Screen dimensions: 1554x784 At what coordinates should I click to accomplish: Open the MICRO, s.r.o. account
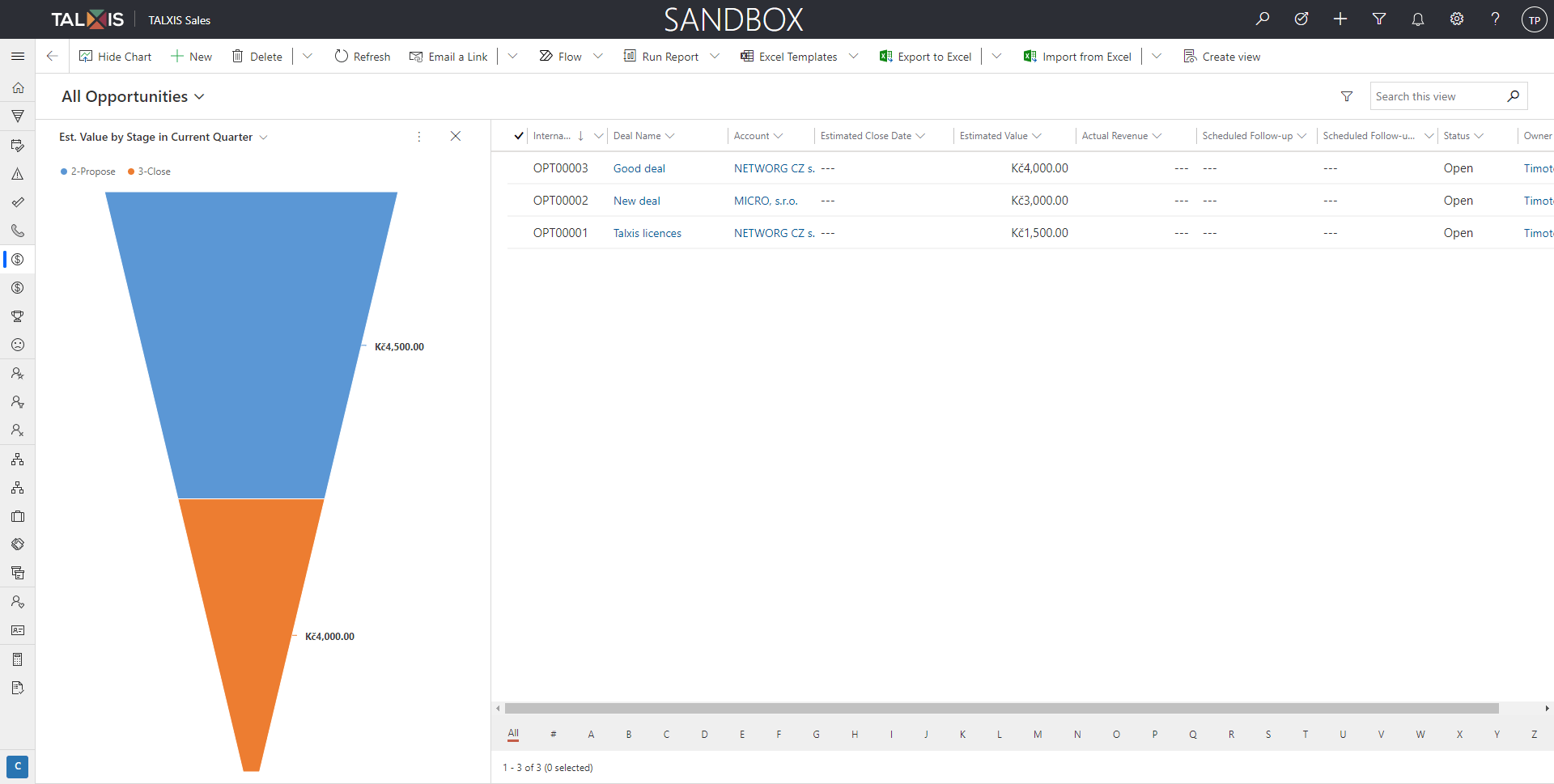766,201
